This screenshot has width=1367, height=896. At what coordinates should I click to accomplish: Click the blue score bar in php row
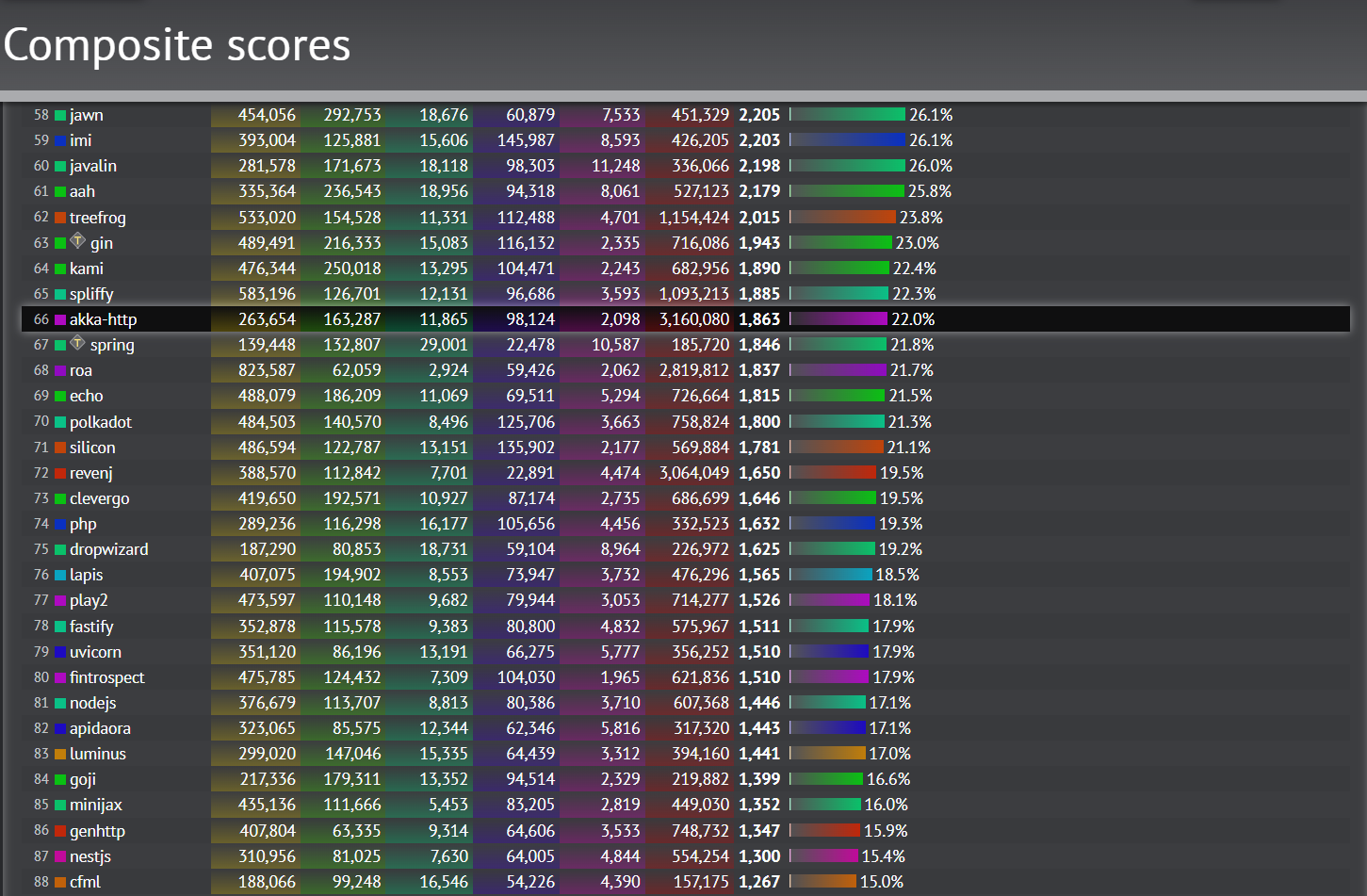click(x=833, y=524)
